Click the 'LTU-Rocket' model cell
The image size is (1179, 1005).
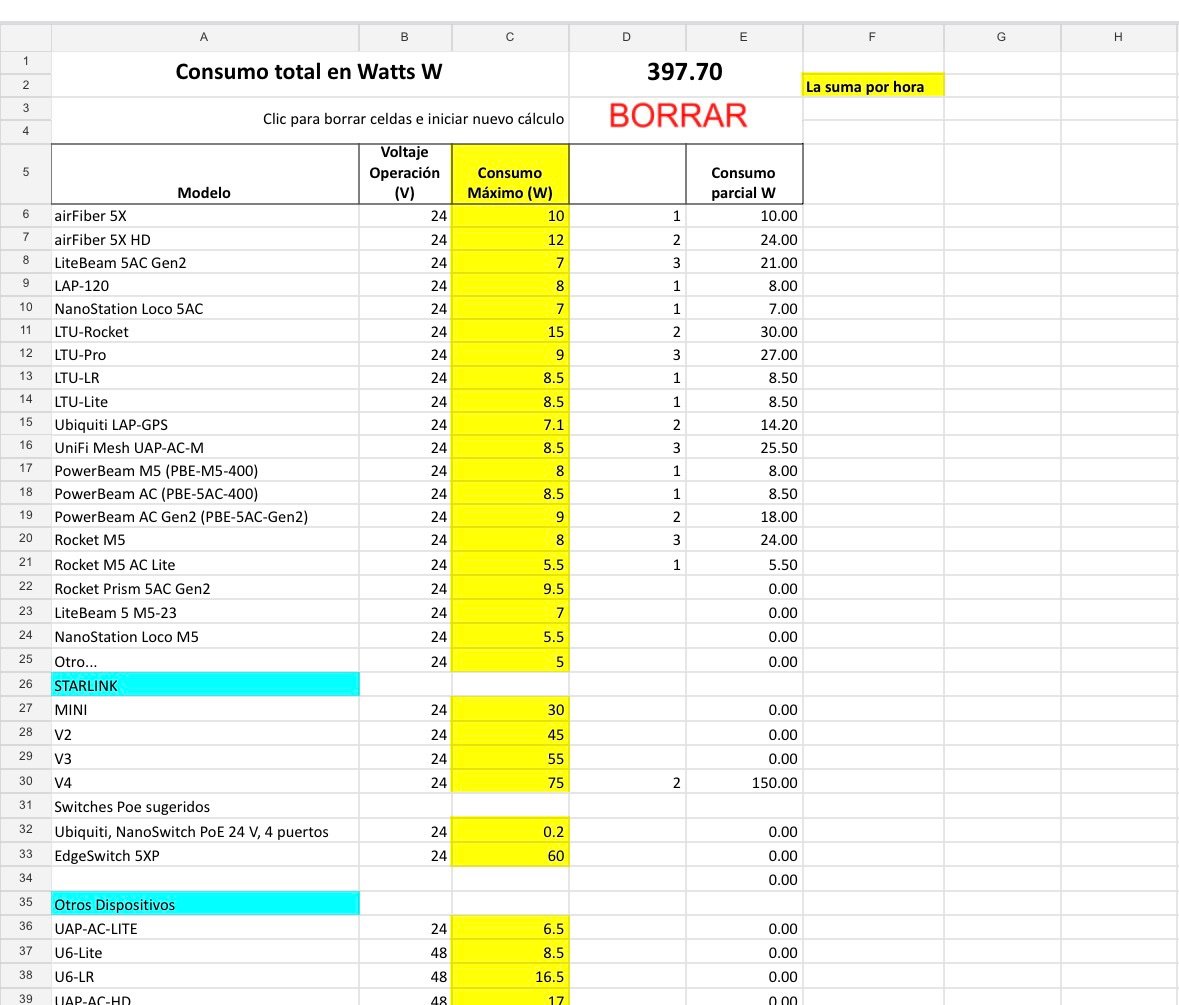point(205,332)
